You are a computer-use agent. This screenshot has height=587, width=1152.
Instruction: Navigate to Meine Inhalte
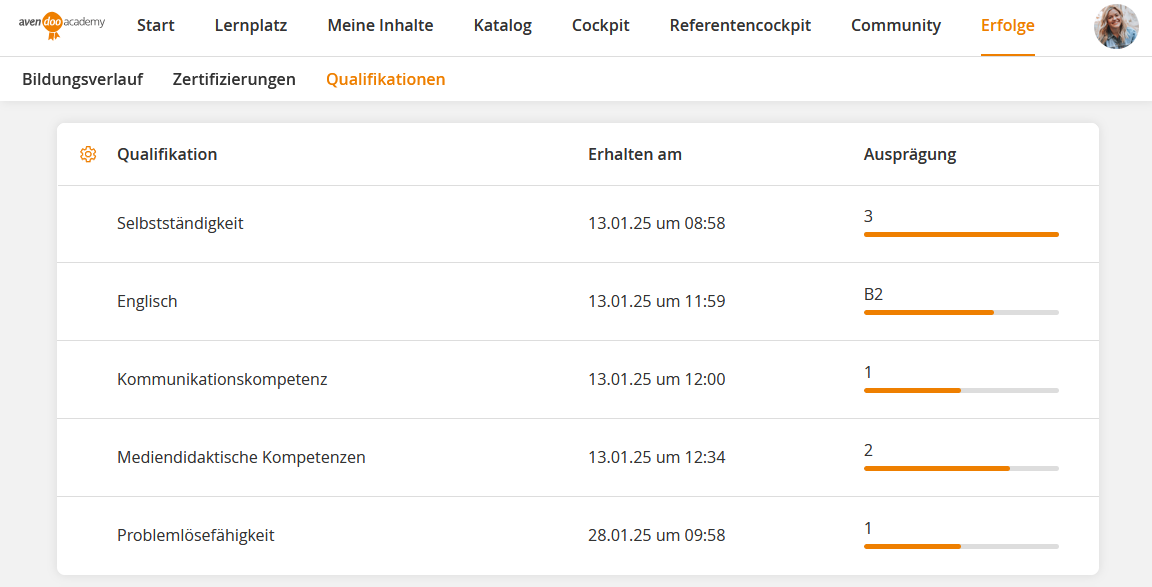[x=380, y=26]
